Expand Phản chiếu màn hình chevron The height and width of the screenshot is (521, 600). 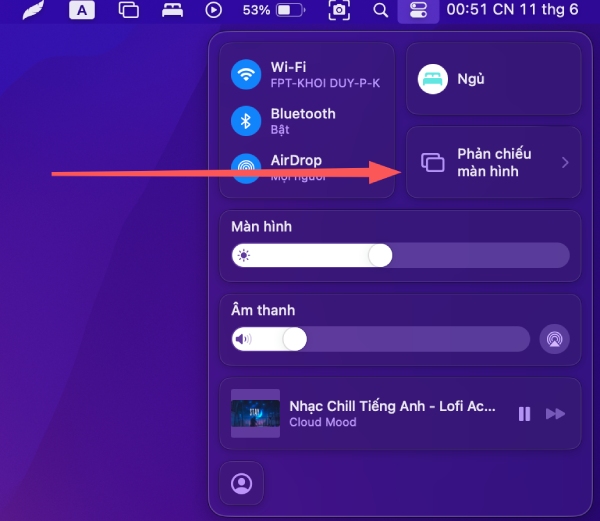pos(565,163)
